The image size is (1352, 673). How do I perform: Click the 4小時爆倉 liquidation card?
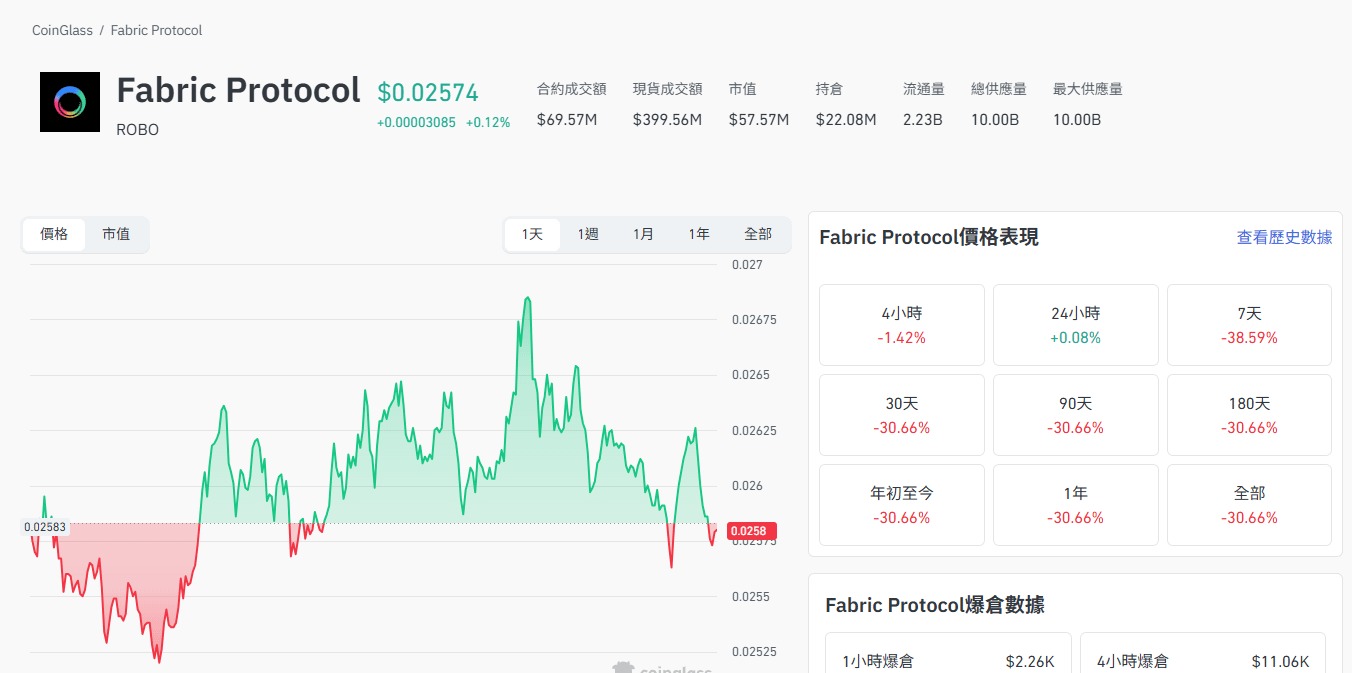(1203, 653)
